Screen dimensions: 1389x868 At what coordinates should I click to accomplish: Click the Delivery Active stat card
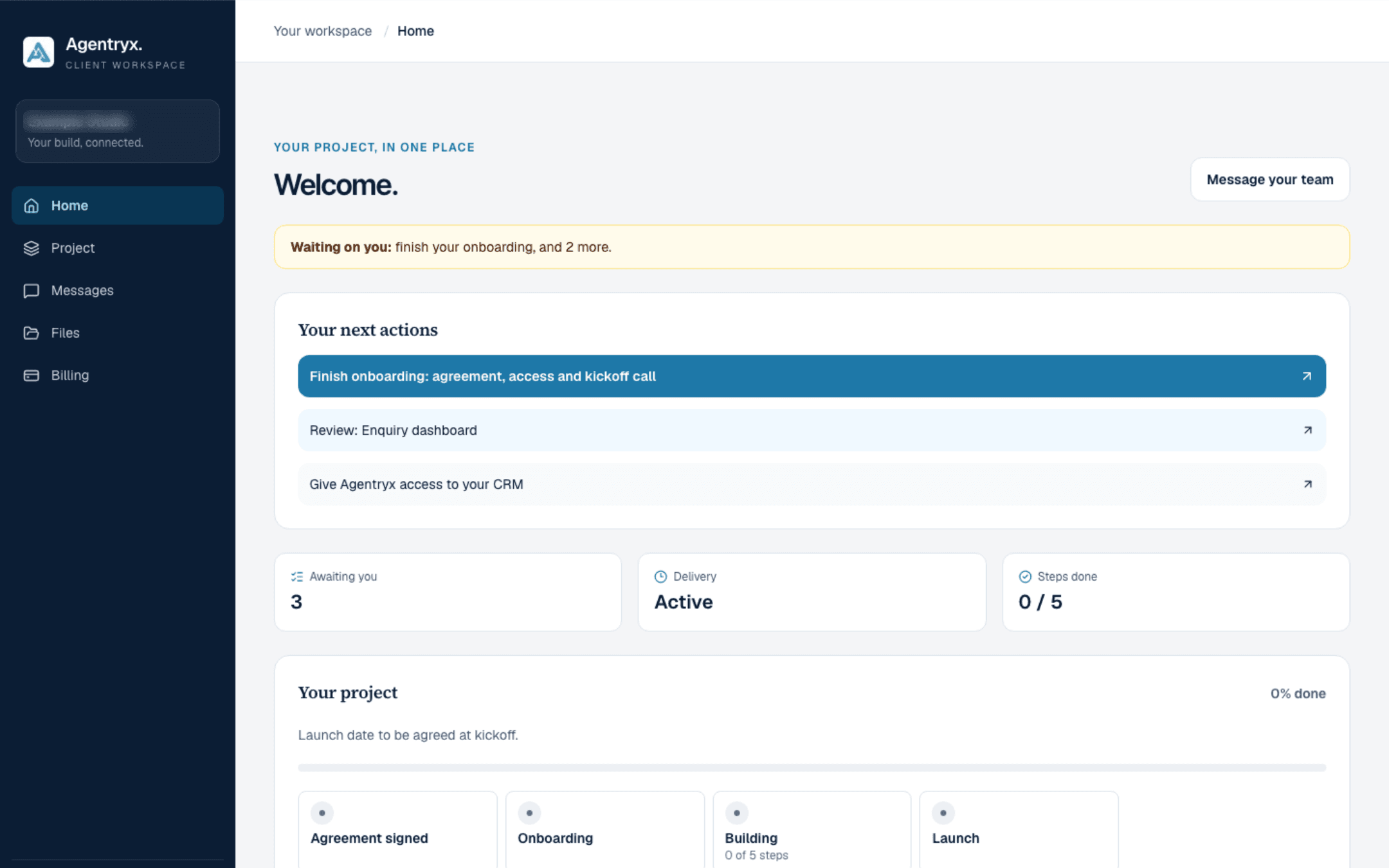[x=812, y=592]
